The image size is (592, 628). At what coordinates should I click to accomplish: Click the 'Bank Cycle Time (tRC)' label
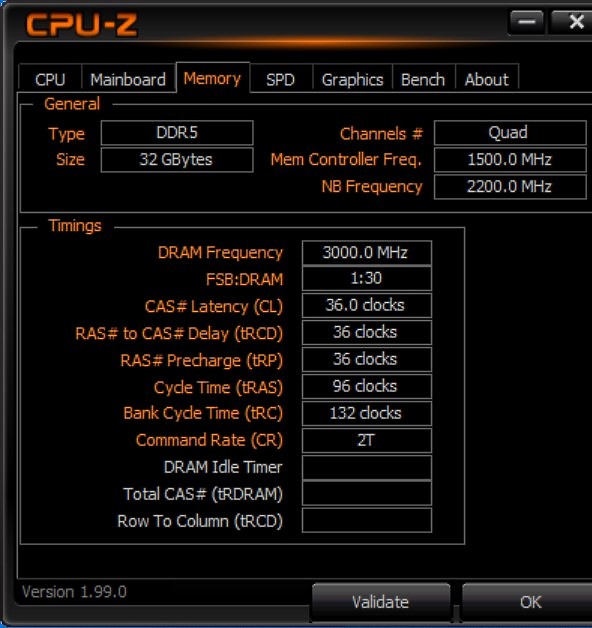click(x=203, y=413)
